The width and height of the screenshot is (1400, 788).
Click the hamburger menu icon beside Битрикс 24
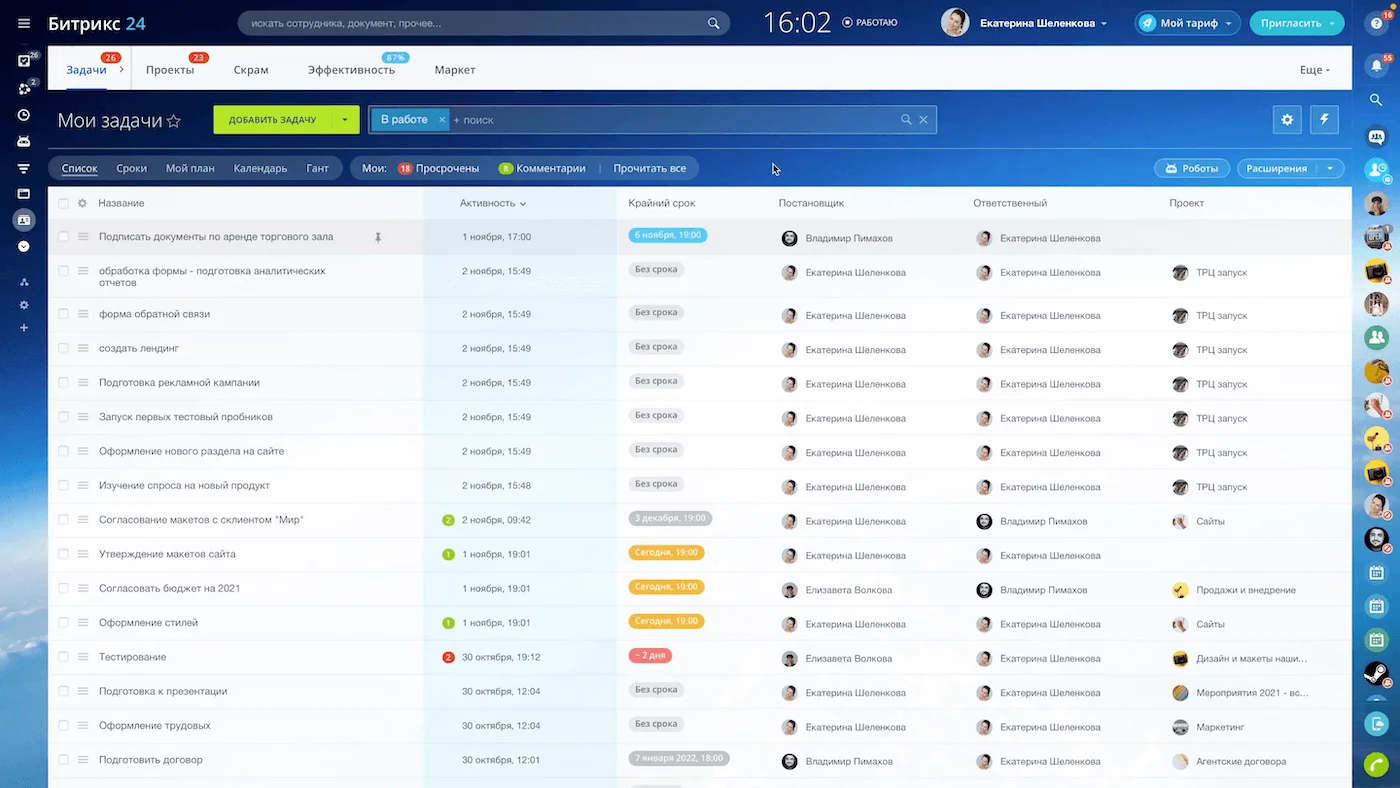click(x=24, y=23)
